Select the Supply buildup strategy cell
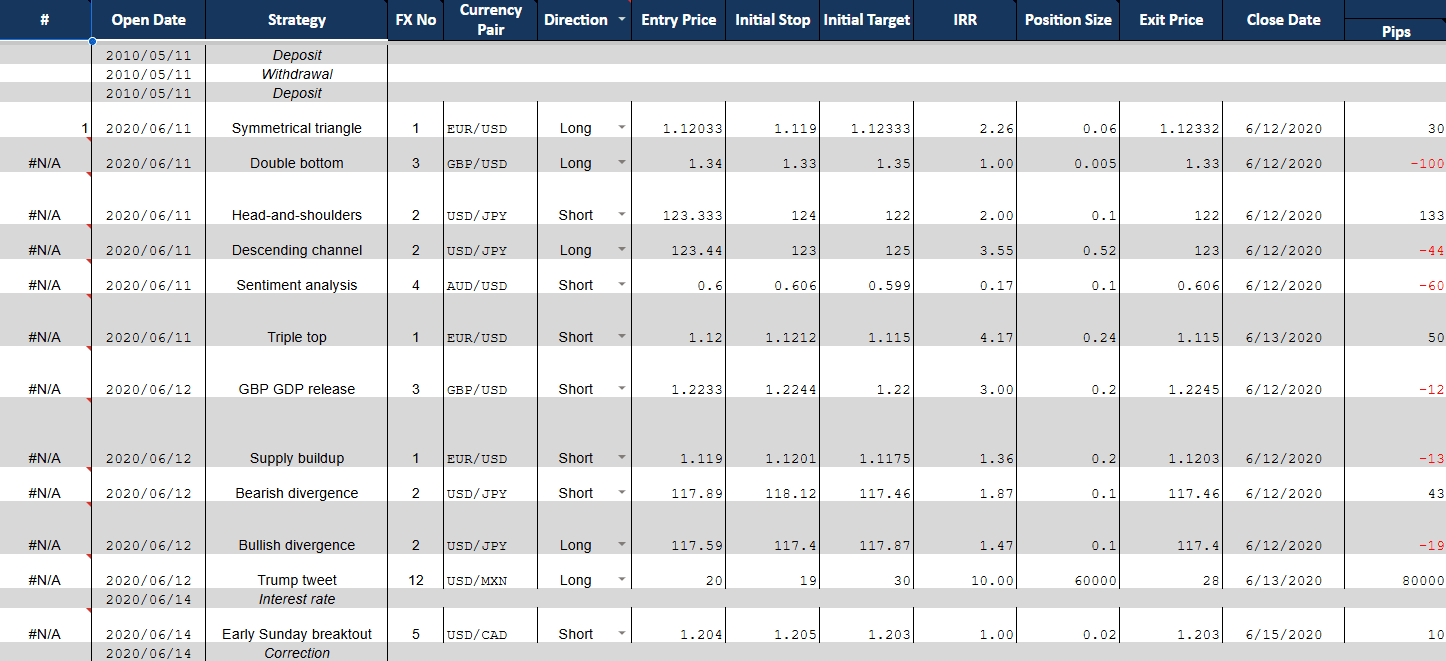 (297, 433)
